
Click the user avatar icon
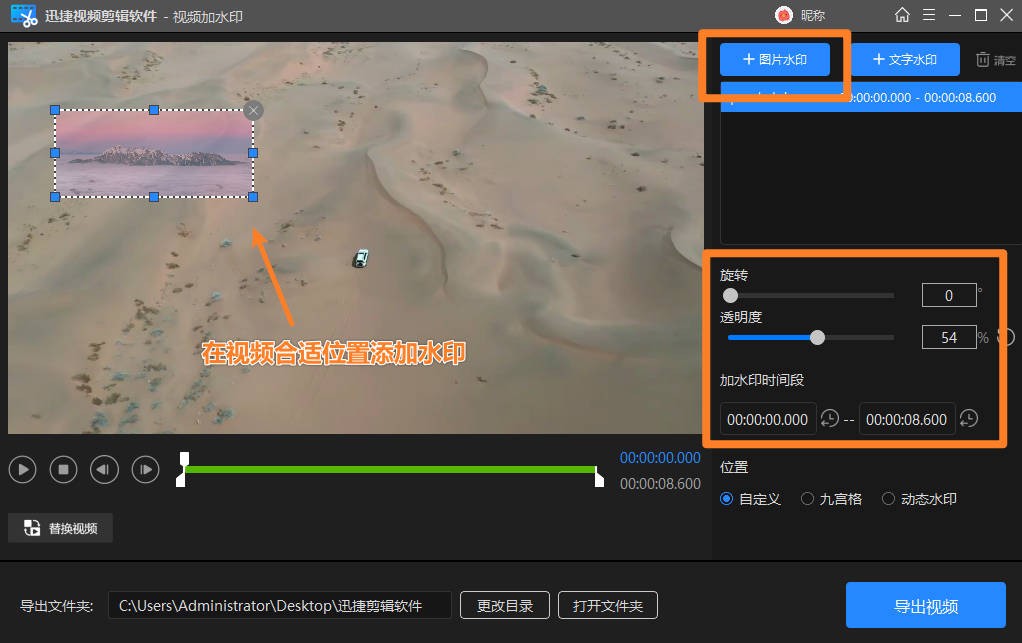784,15
